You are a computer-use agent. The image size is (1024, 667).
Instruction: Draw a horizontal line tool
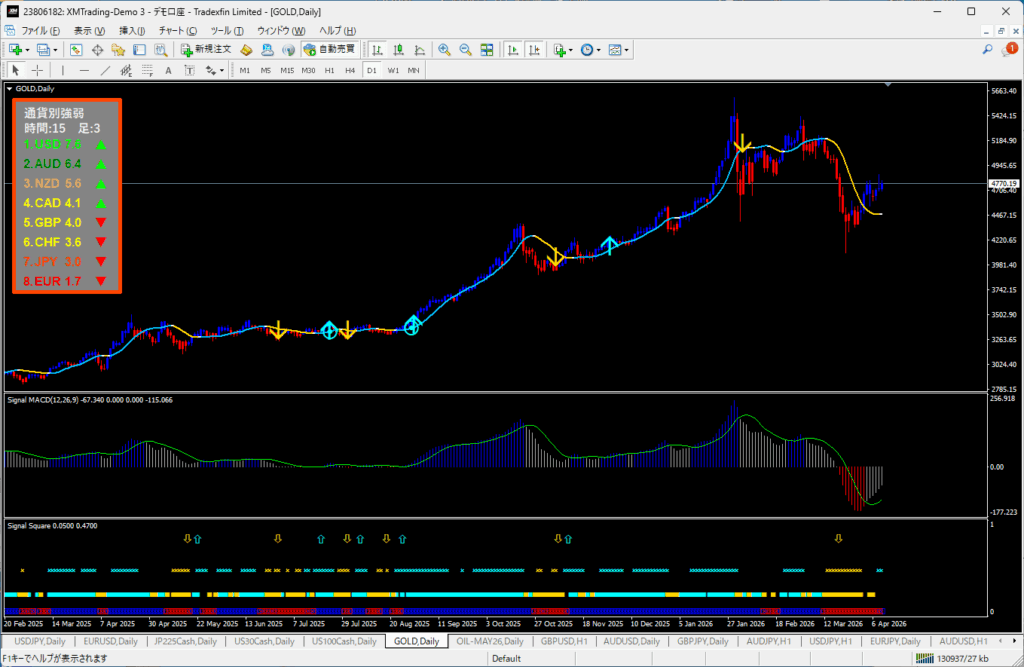click(84, 70)
